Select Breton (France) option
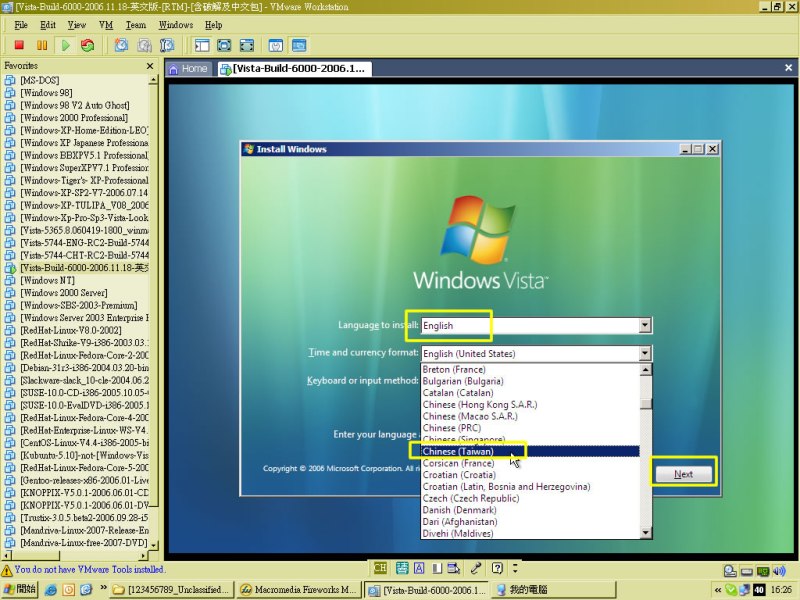The width and height of the screenshot is (800, 600). [x=530, y=369]
